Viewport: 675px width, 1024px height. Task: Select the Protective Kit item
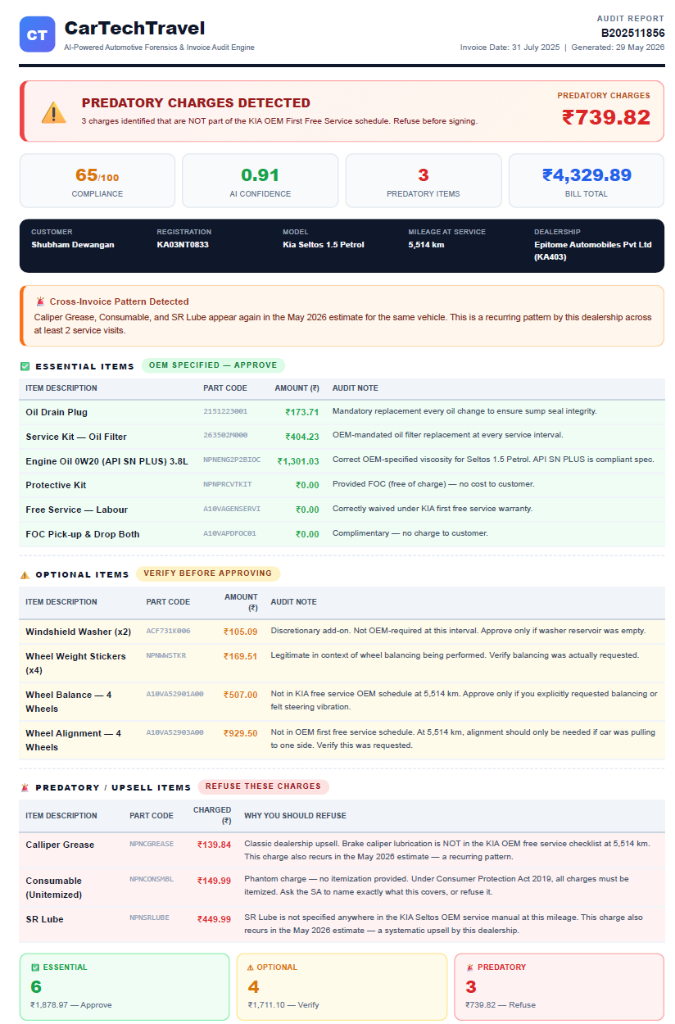(x=55, y=485)
